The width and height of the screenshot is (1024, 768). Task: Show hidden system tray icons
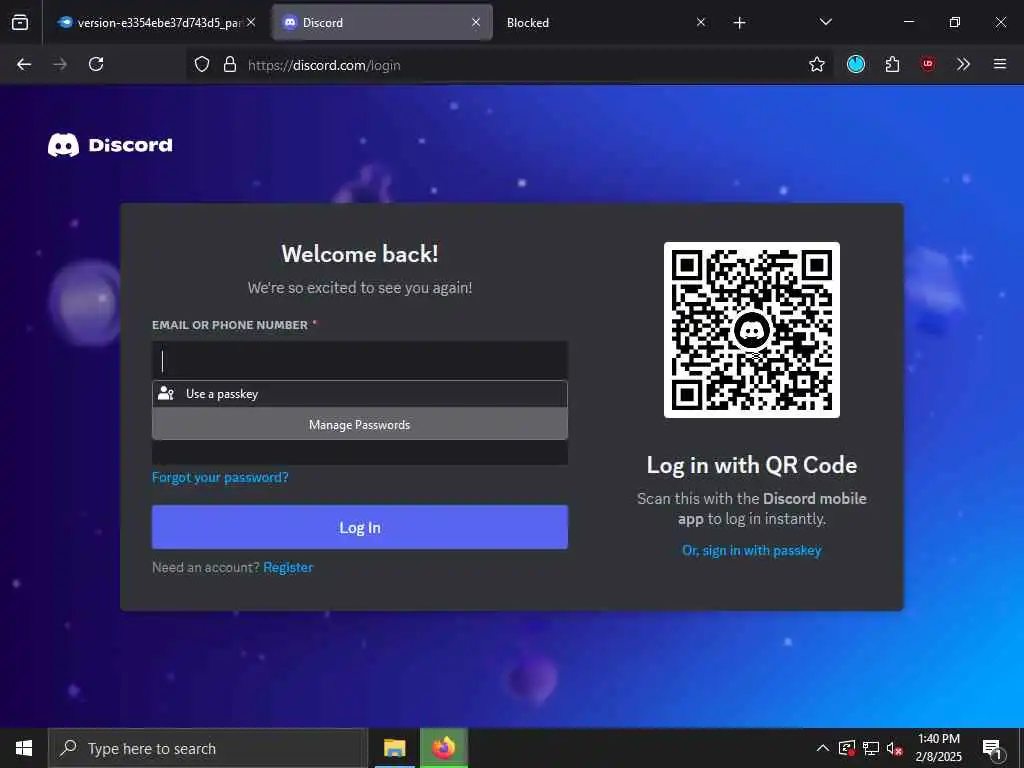pos(823,748)
